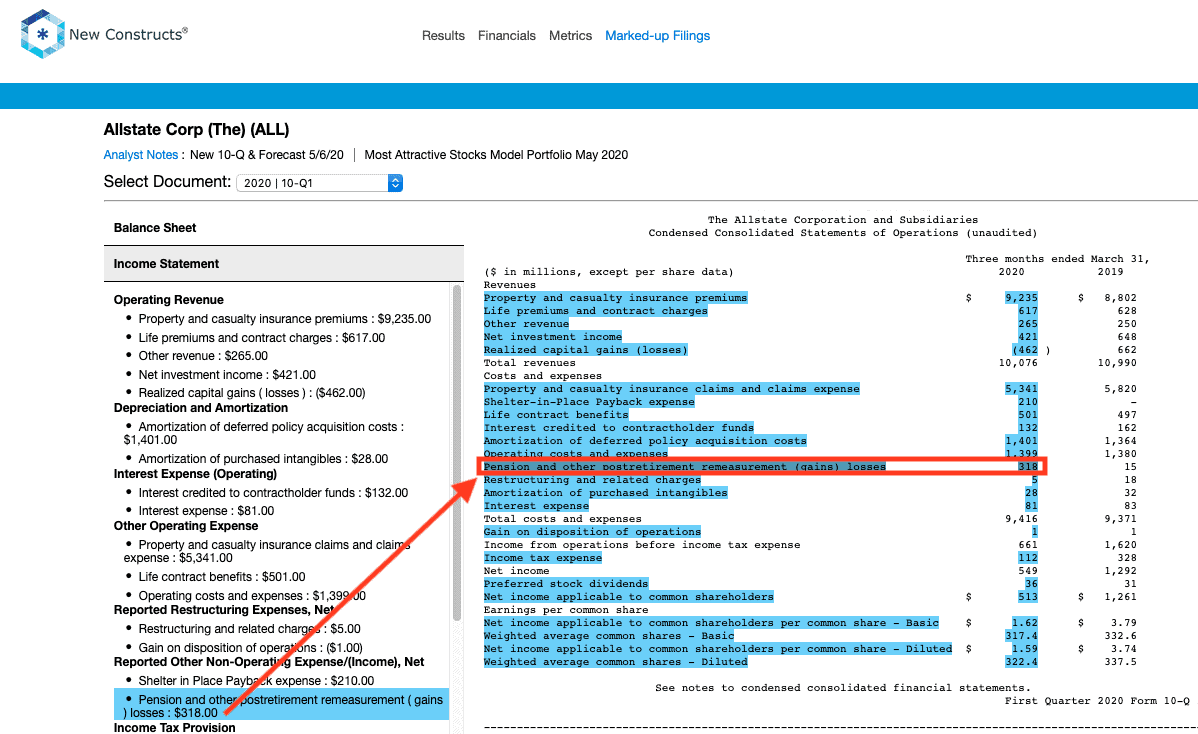The height and width of the screenshot is (734, 1198).
Task: Select highlighted Pension and other postretirement remeasurement item
Action: click(281, 706)
